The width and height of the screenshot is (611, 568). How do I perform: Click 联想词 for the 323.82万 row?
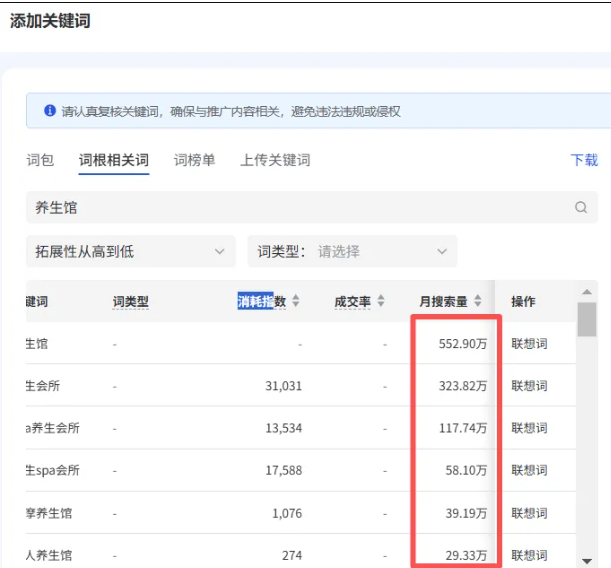click(x=529, y=386)
